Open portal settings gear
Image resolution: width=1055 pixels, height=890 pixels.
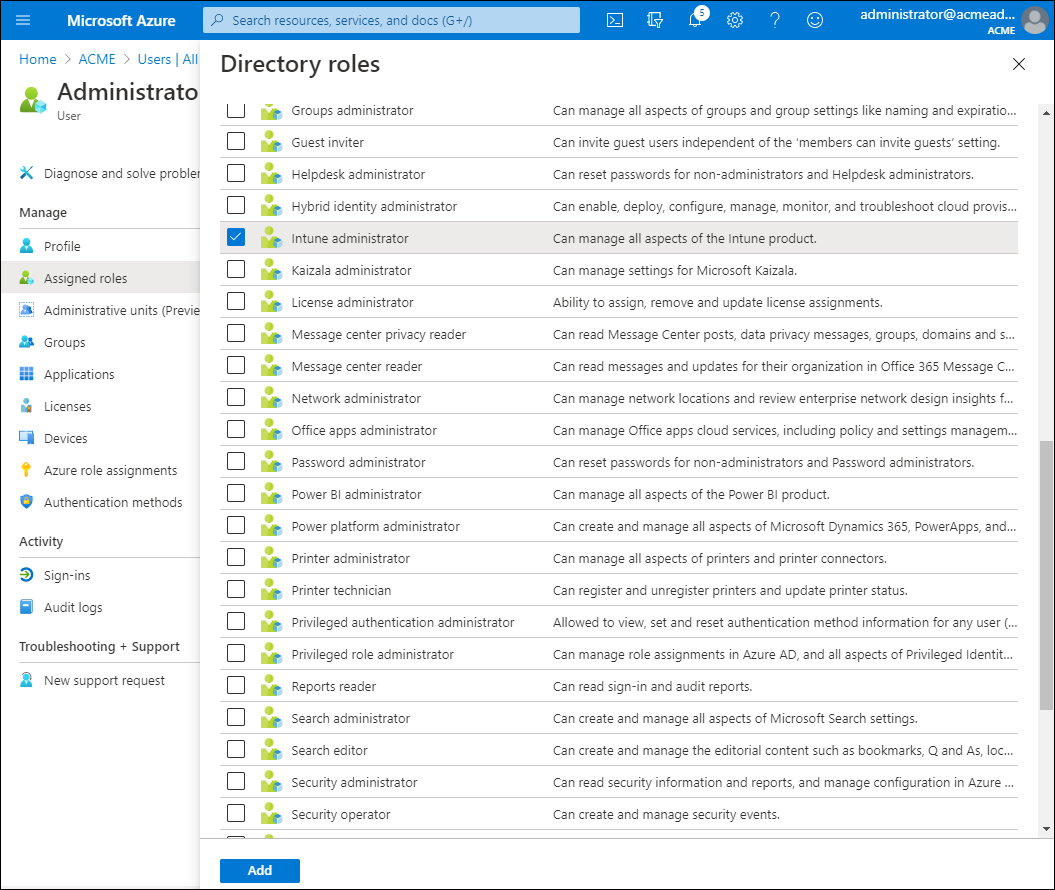click(735, 20)
